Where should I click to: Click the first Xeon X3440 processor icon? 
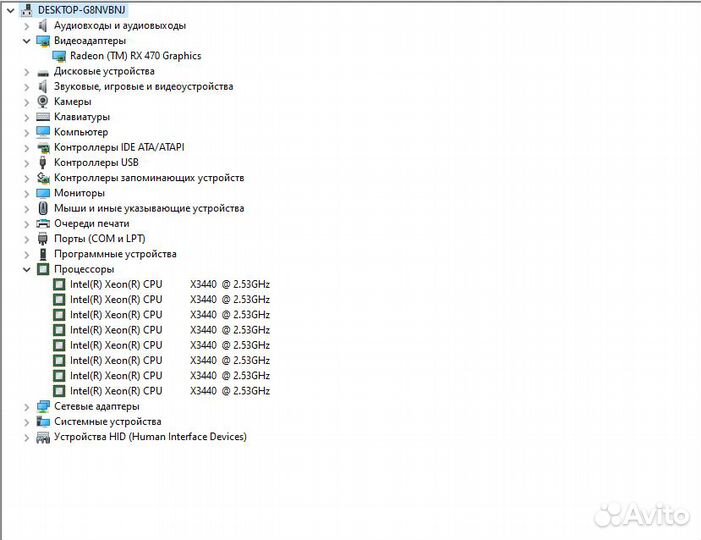(x=59, y=284)
